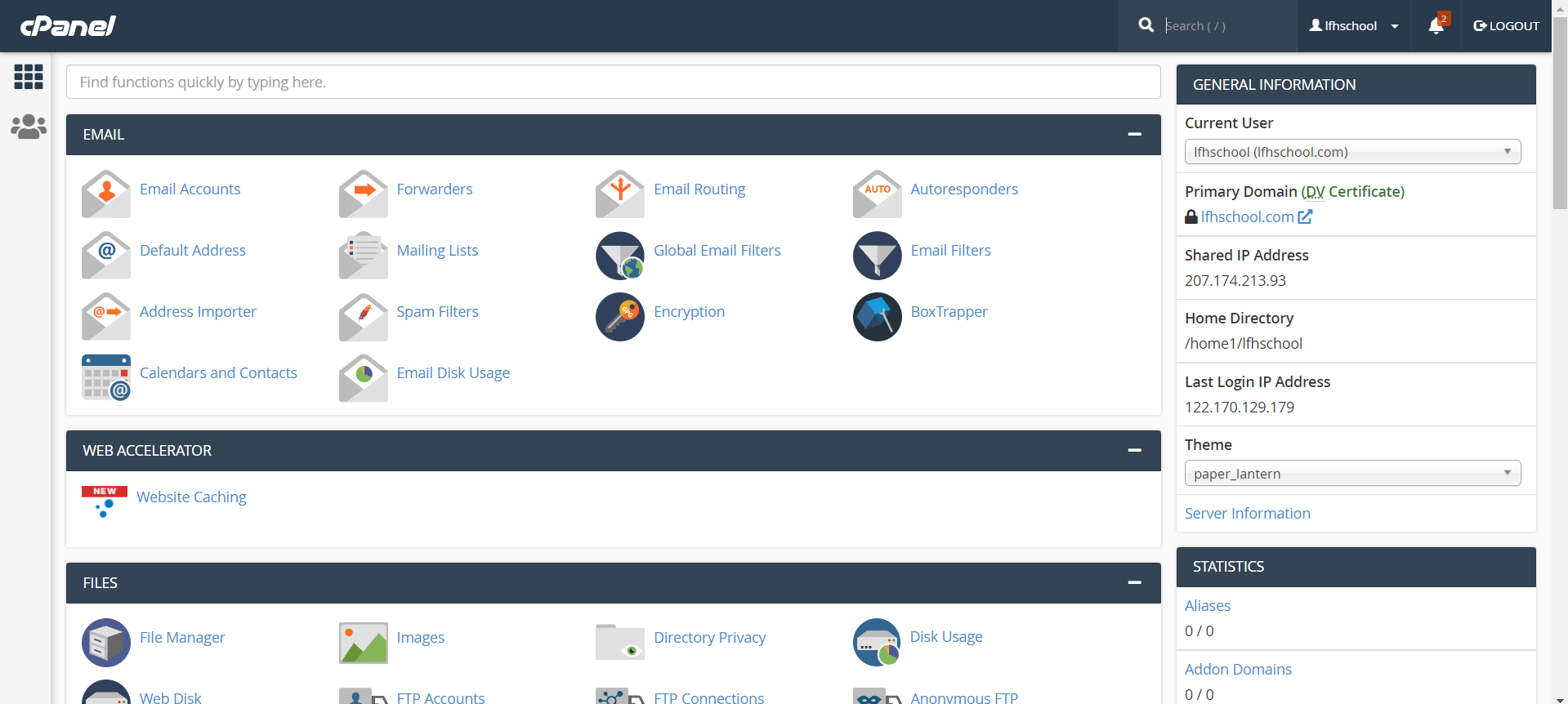The height and width of the screenshot is (704, 1568).
Task: Open the Email Disk Usage pie icon
Action: 364,377
